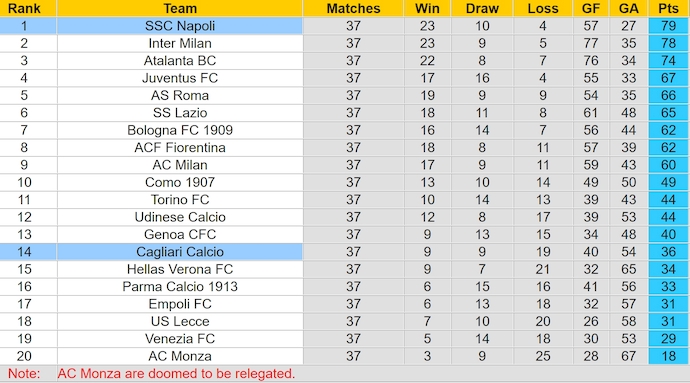Click SSC Napoli's 79 points cell
This screenshot has height=383, width=690.
coord(668,26)
